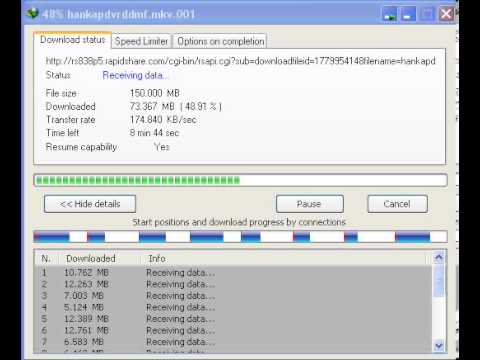The width and height of the screenshot is (480, 360).
Task: Switch to the Download status tab
Action: click(72, 40)
